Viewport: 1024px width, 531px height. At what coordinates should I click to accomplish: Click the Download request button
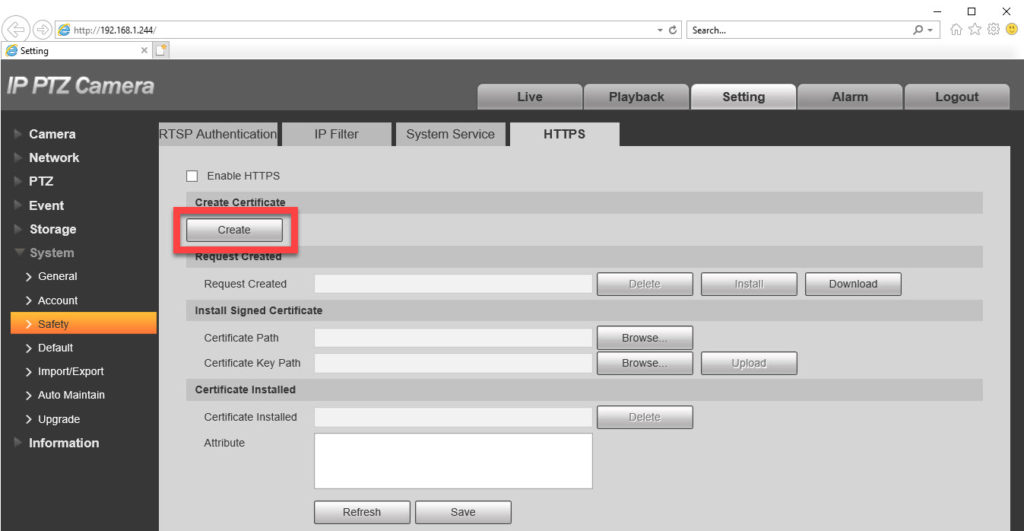[852, 284]
